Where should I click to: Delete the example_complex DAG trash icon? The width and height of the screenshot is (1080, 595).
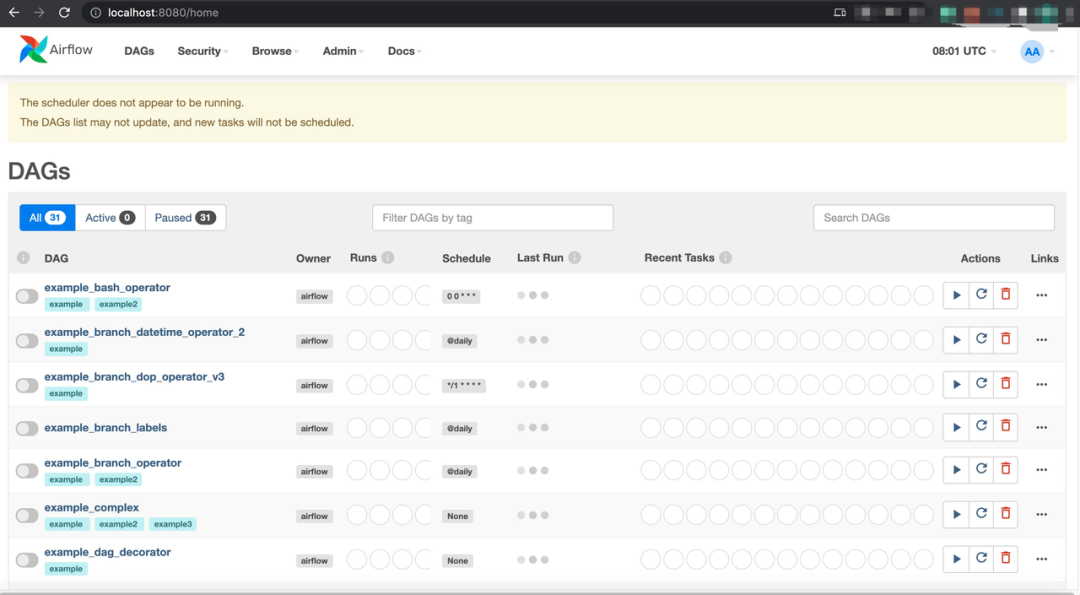pos(1006,514)
